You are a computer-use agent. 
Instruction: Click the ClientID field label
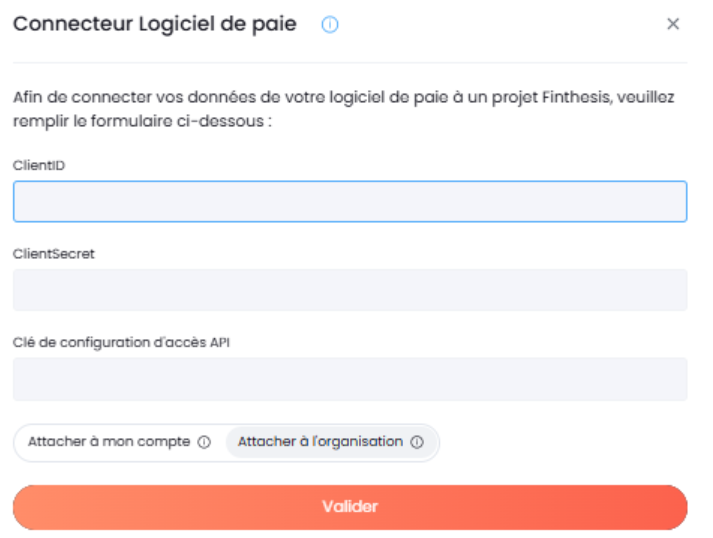tap(39, 166)
